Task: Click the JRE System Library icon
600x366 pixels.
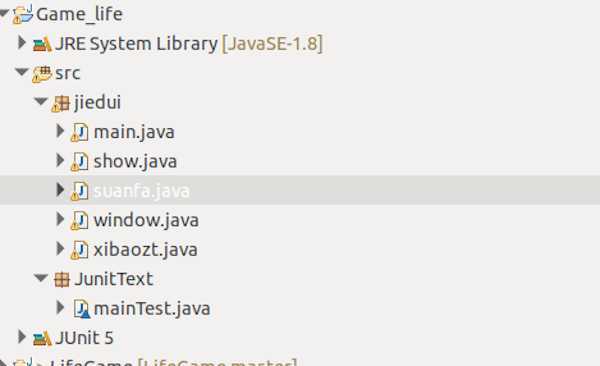Action: (42, 44)
